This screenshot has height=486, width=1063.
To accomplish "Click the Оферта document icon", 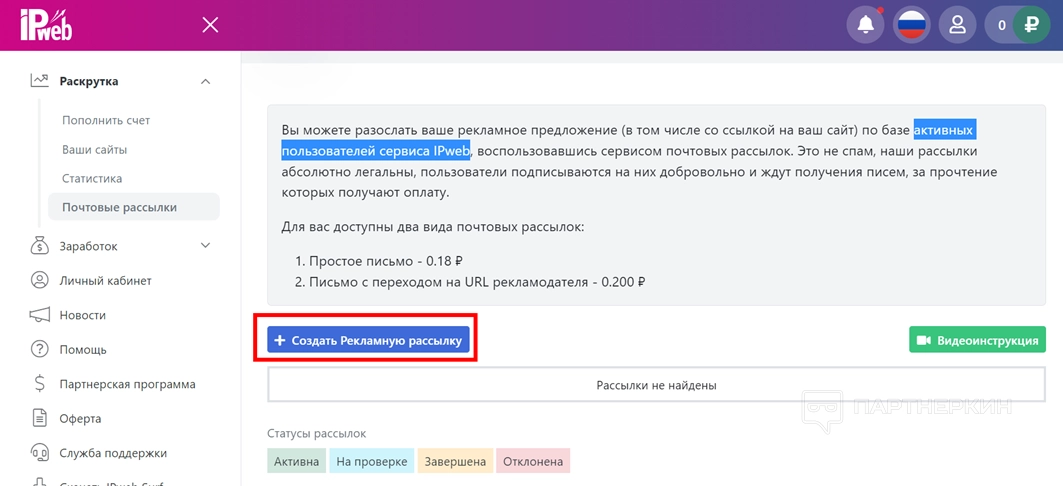I will pyautogui.click(x=40, y=418).
